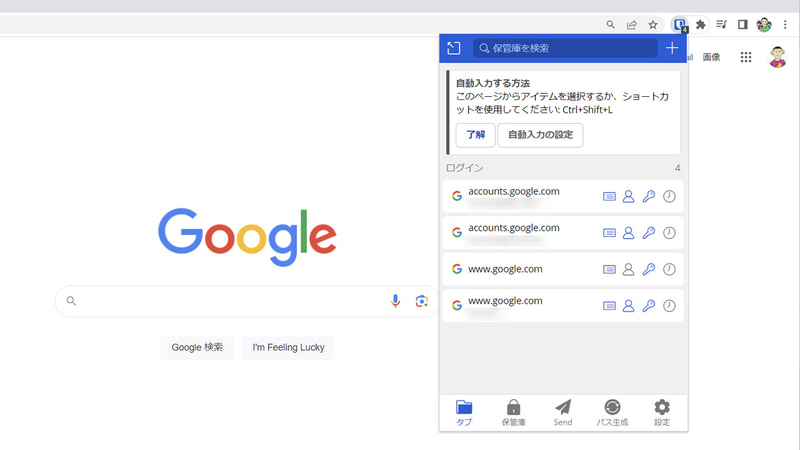Image resolution: width=800 pixels, height=450 pixels.
Task: Open the Chrome profile avatar in toolbar
Action: point(764,24)
